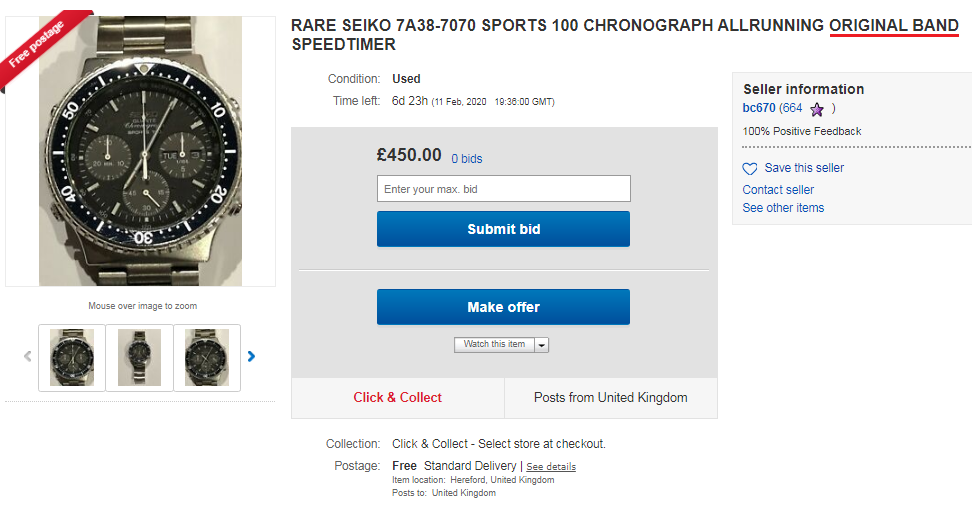The height and width of the screenshot is (511, 972).
Task: Select the Posts from United Kingdom tab
Action: pos(610,398)
